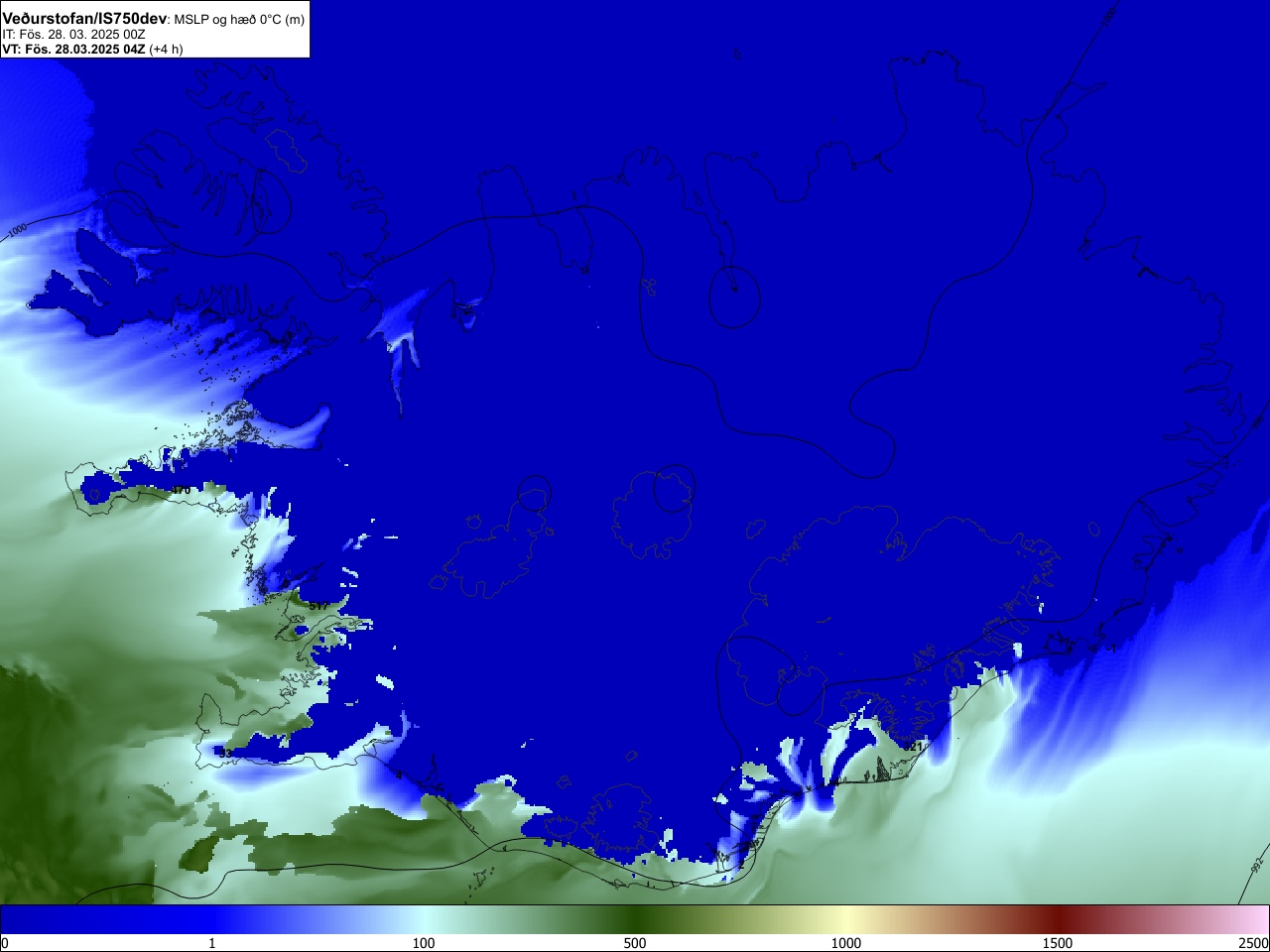Screen dimensions: 1270x952
Task: Click the 470 station value on the map
Action: pos(181,490)
